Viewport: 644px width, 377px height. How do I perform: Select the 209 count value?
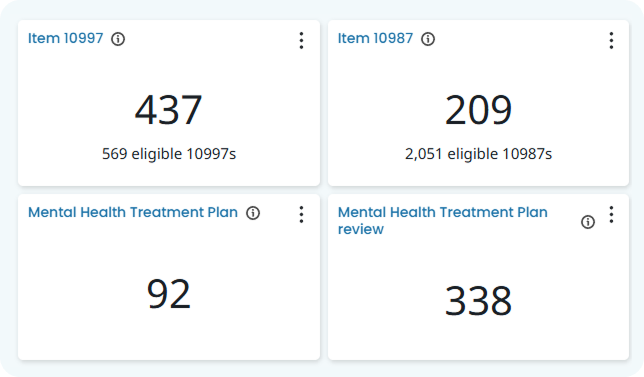point(478,110)
